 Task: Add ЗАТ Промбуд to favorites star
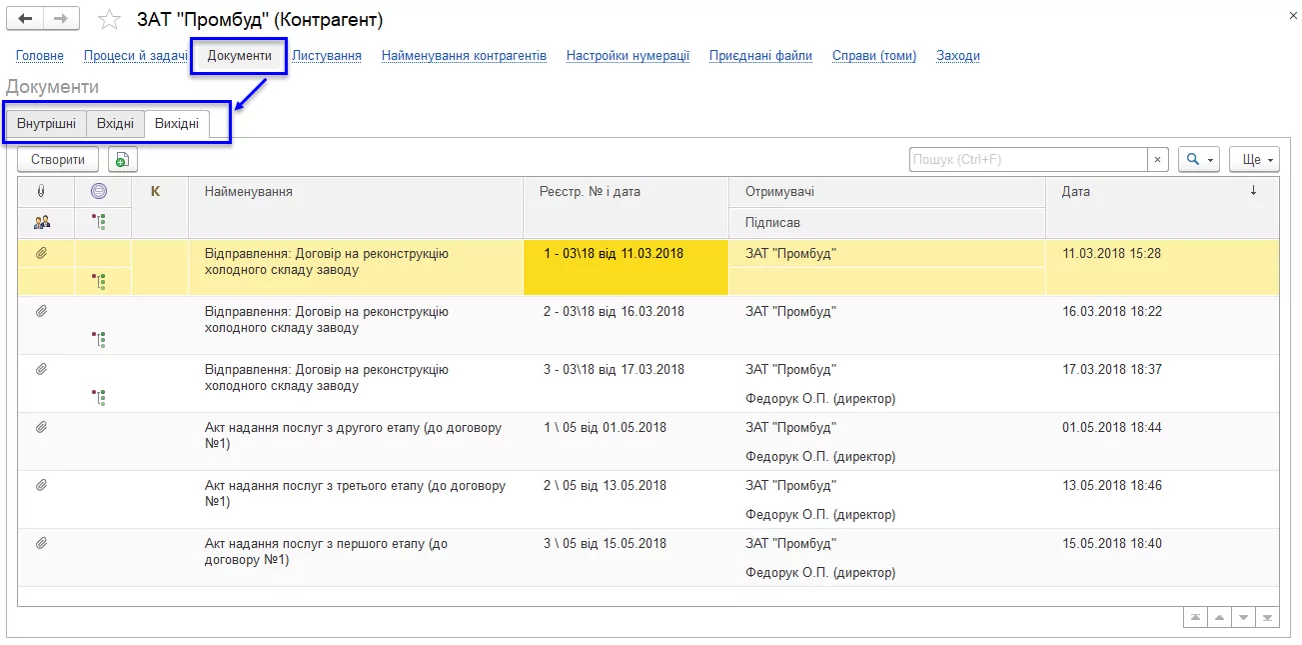click(109, 20)
